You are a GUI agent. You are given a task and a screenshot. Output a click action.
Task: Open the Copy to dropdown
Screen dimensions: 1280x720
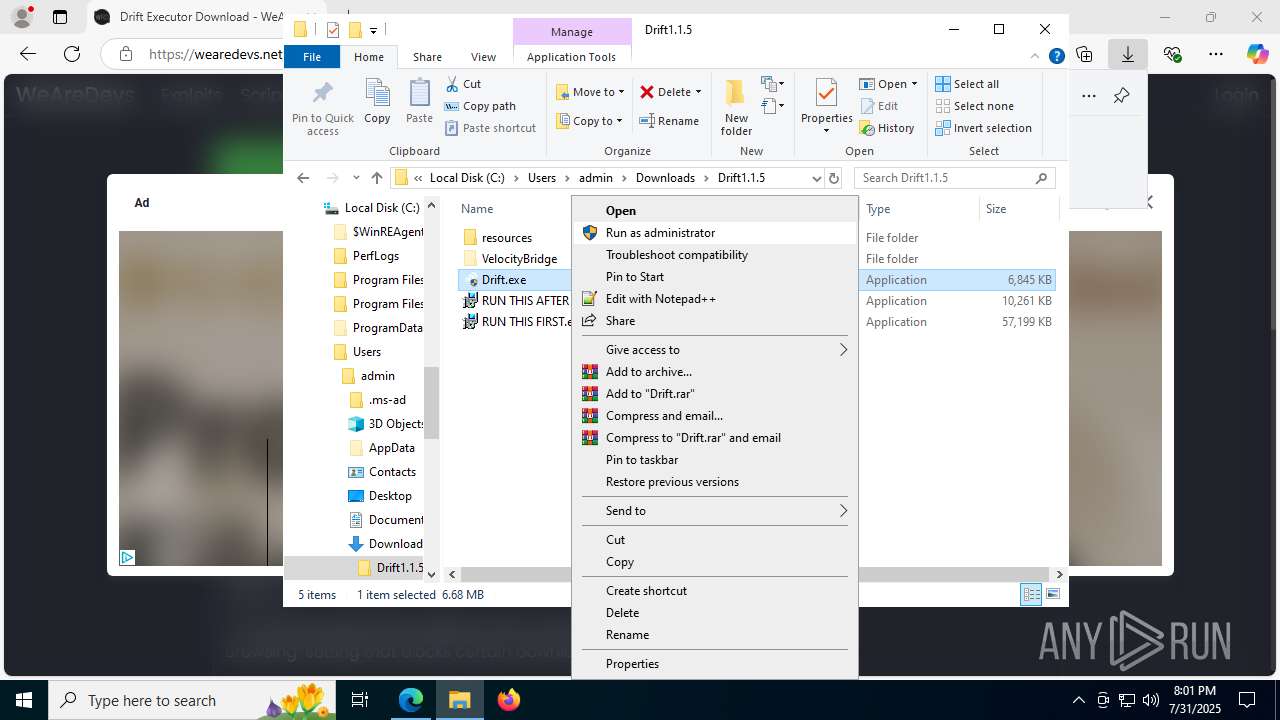[590, 121]
